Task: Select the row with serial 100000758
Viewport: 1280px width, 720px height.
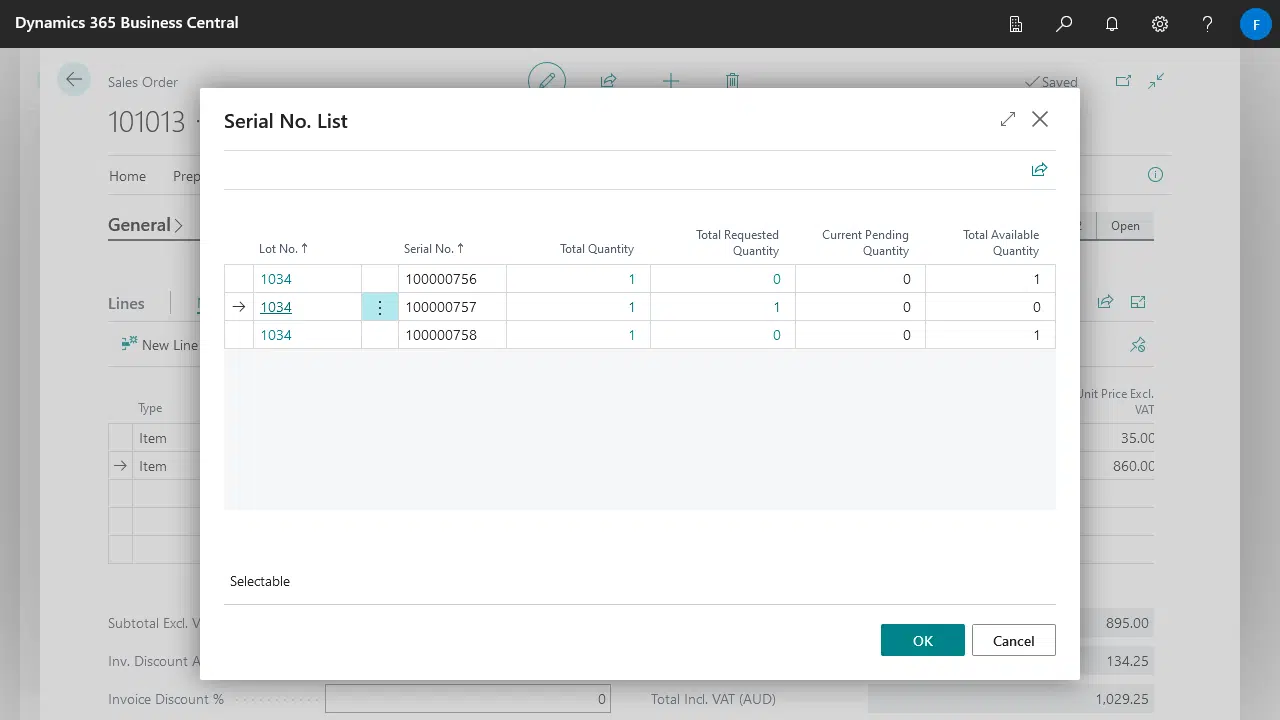Action: pyautogui.click(x=239, y=335)
